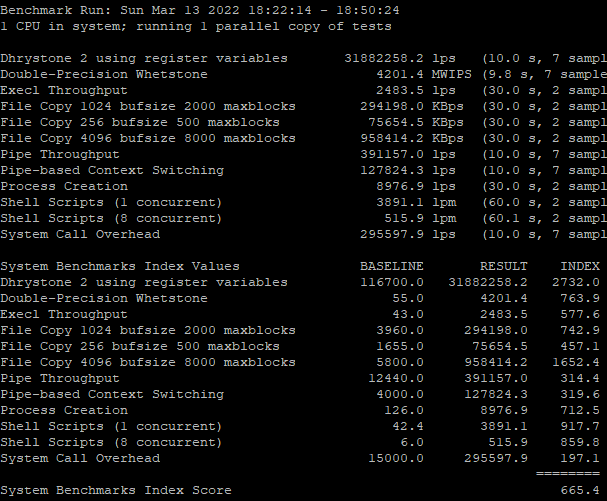Click the 'Process Creation' label in the top results
Viewport: 607px width, 501px height.
click(x=64, y=187)
